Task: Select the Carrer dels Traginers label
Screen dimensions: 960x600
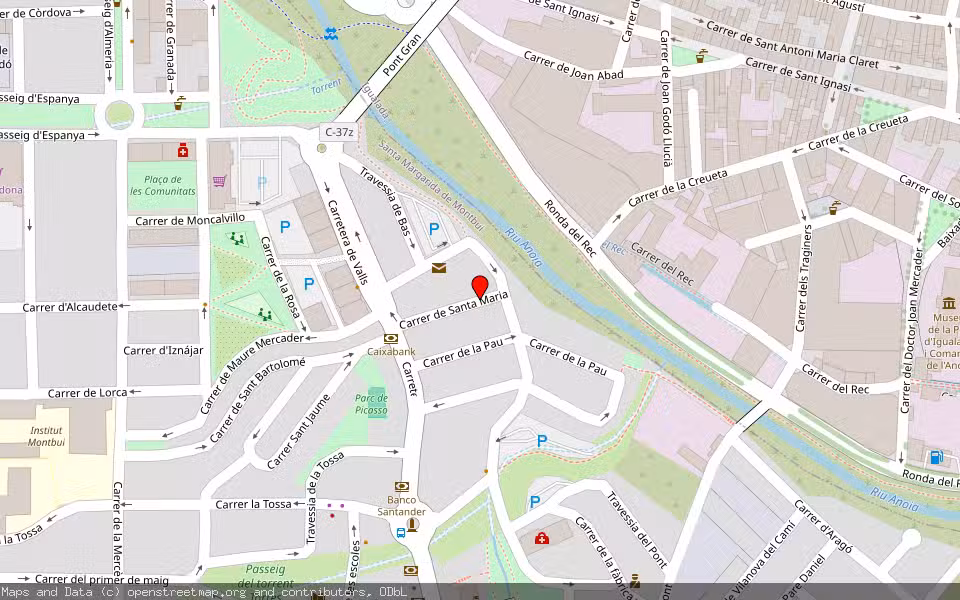Action: click(803, 278)
